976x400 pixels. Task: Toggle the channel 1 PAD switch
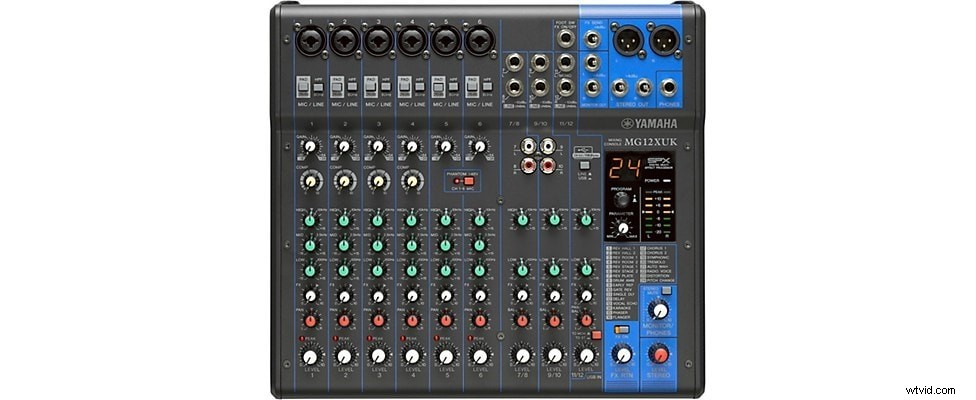pos(302,88)
